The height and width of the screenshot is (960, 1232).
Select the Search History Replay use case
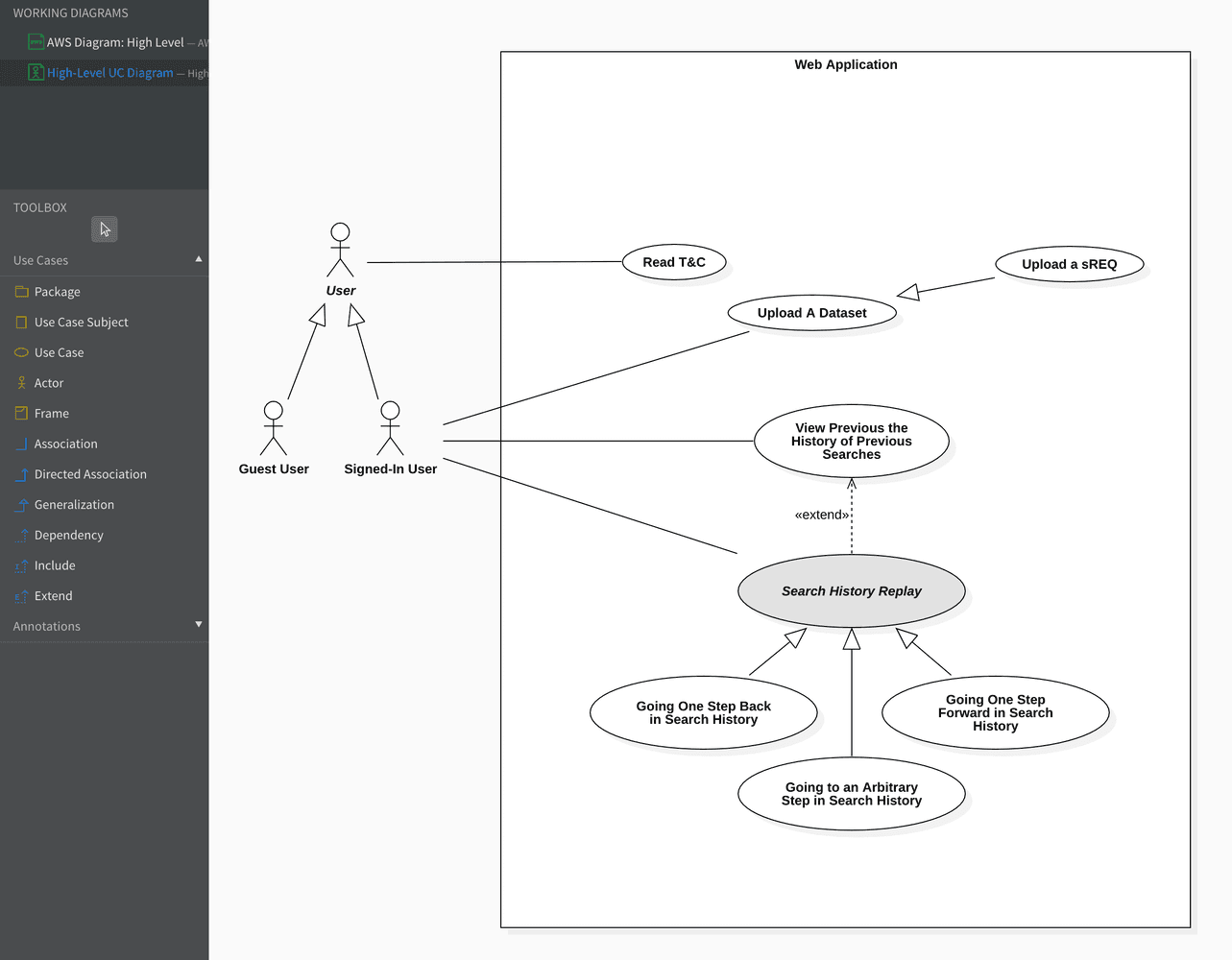tap(851, 591)
